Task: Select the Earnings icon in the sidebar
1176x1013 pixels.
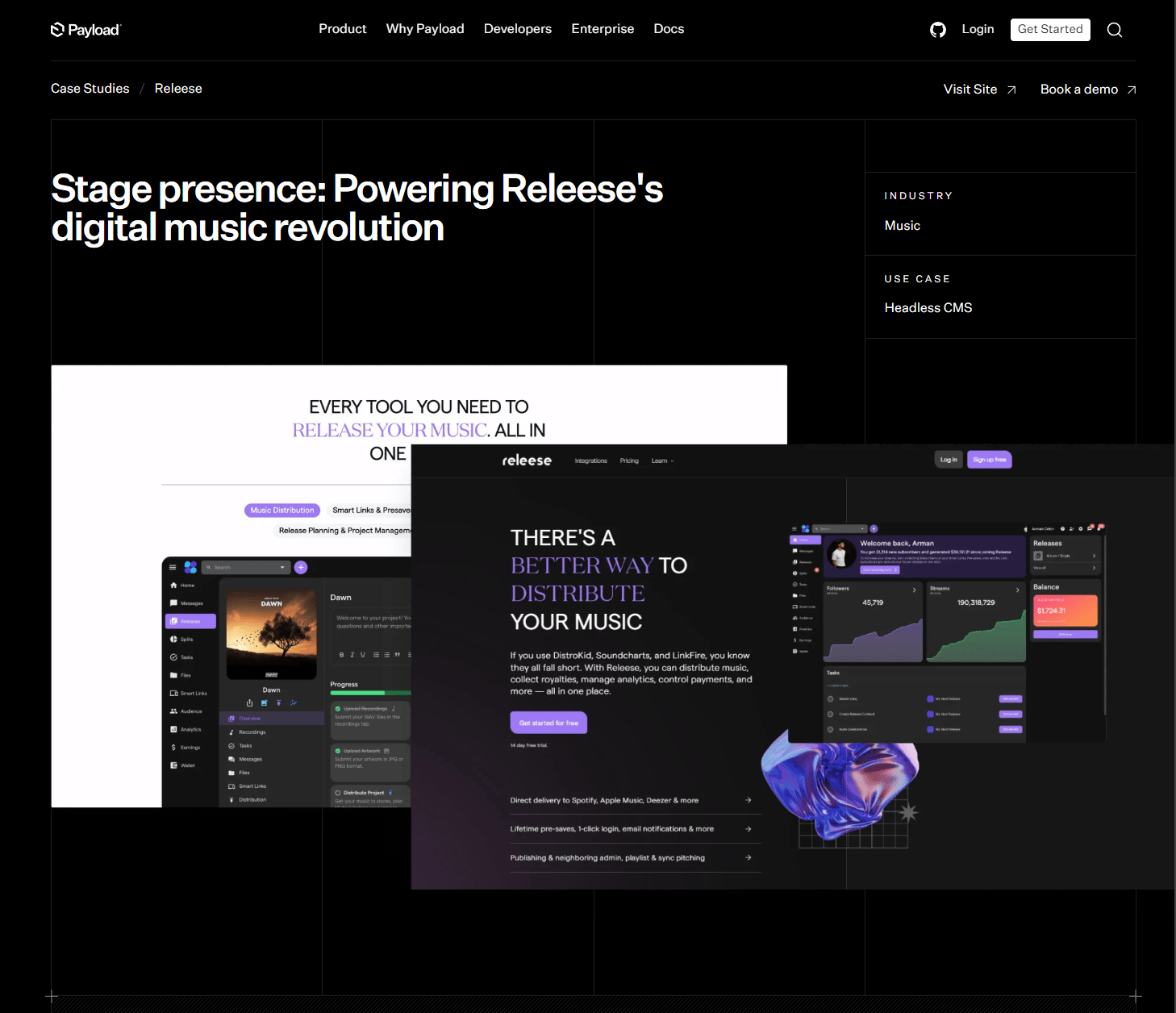Action: tap(173, 747)
